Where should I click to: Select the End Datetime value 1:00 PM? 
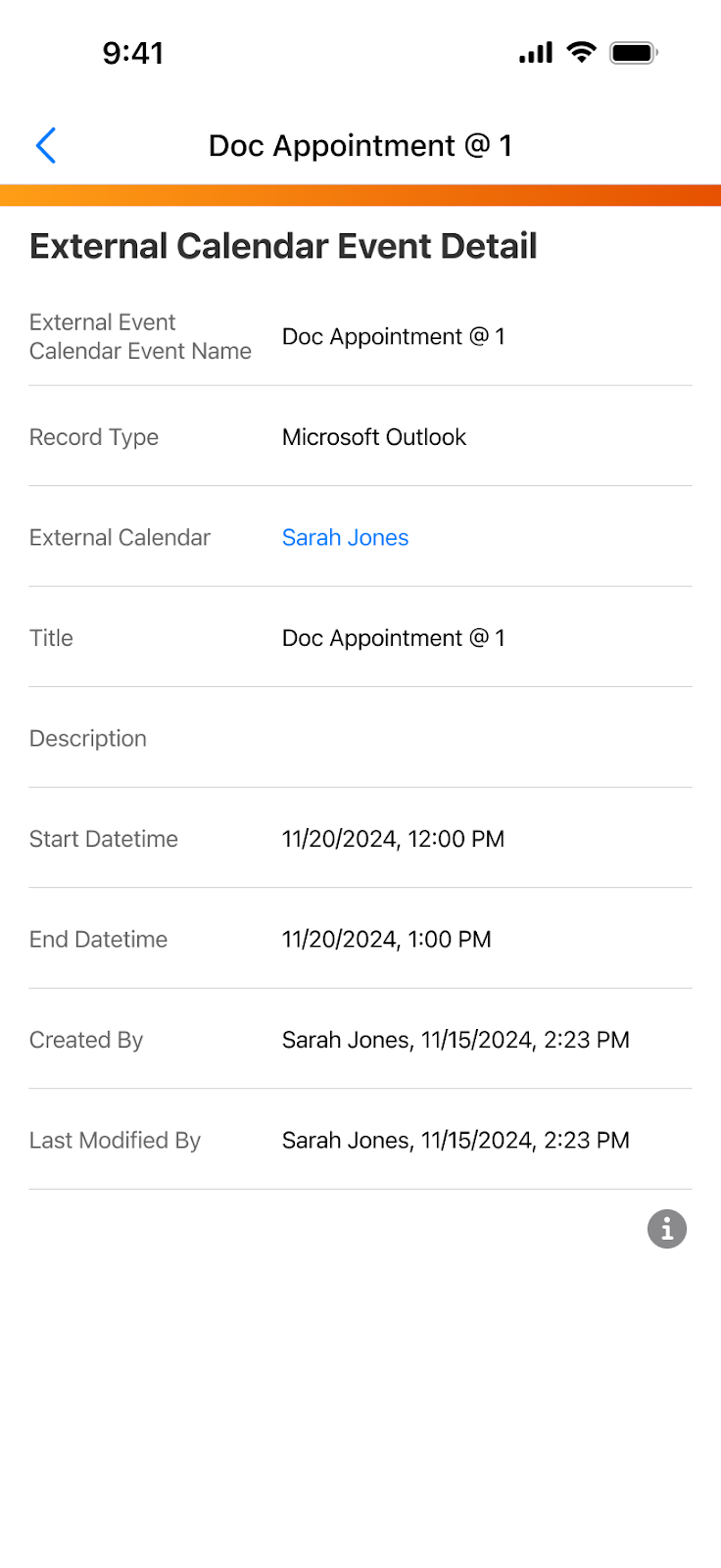[x=386, y=940]
